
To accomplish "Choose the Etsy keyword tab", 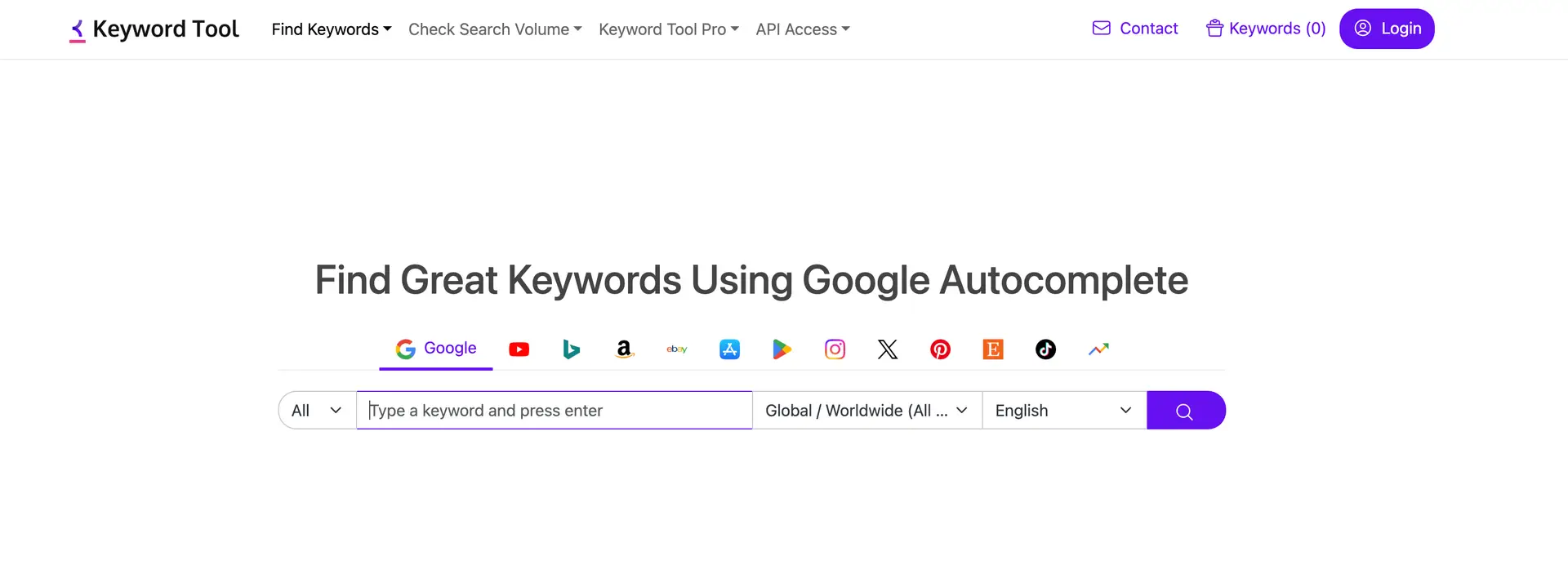I will (x=993, y=349).
